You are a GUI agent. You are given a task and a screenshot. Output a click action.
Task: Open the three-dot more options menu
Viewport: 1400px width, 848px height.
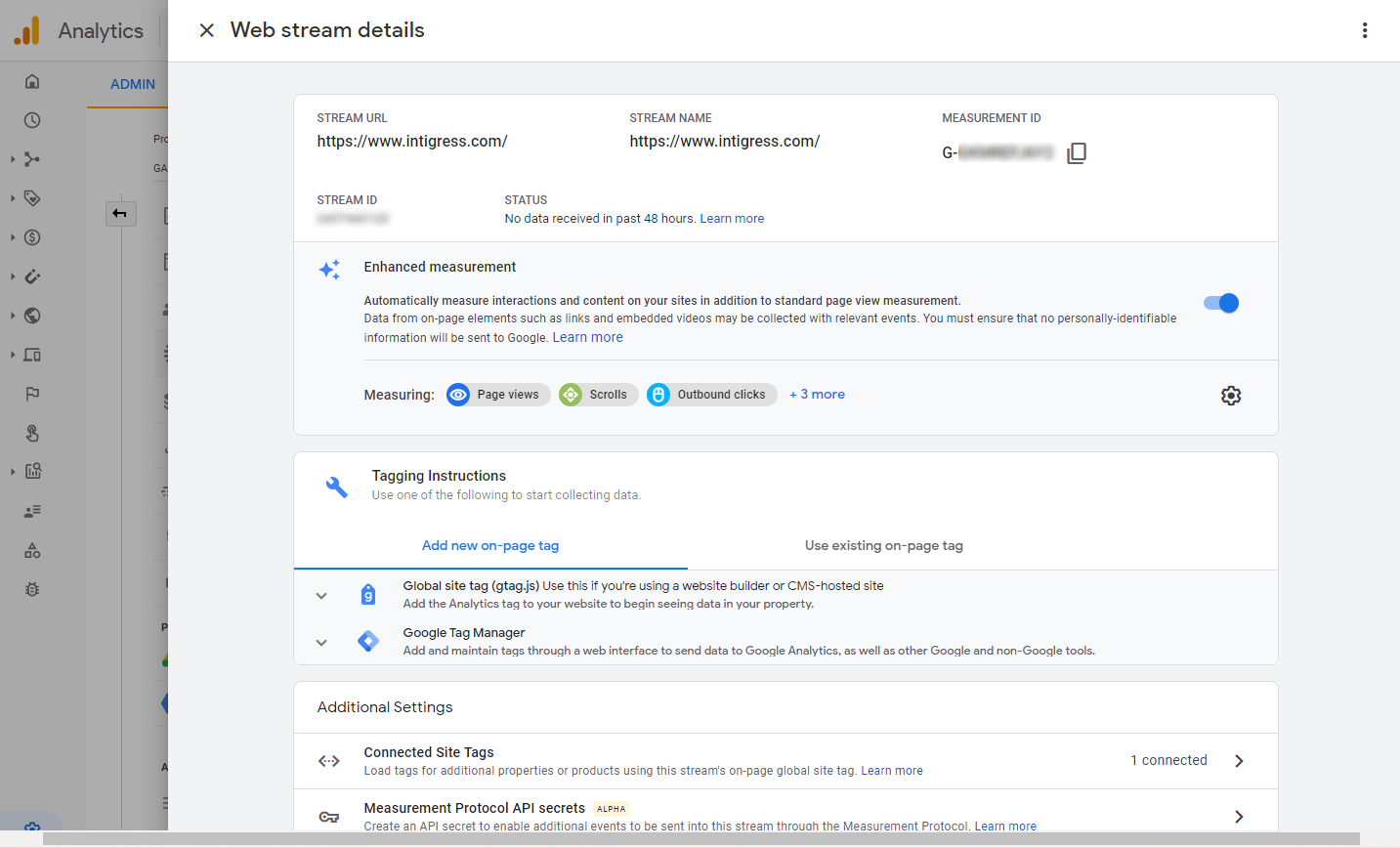click(x=1365, y=30)
